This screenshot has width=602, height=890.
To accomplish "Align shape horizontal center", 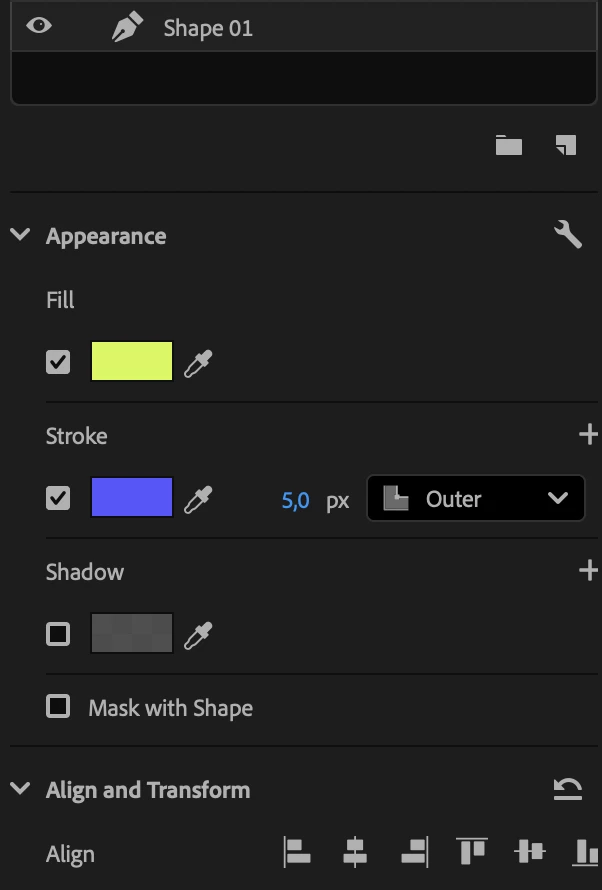I will pos(355,853).
